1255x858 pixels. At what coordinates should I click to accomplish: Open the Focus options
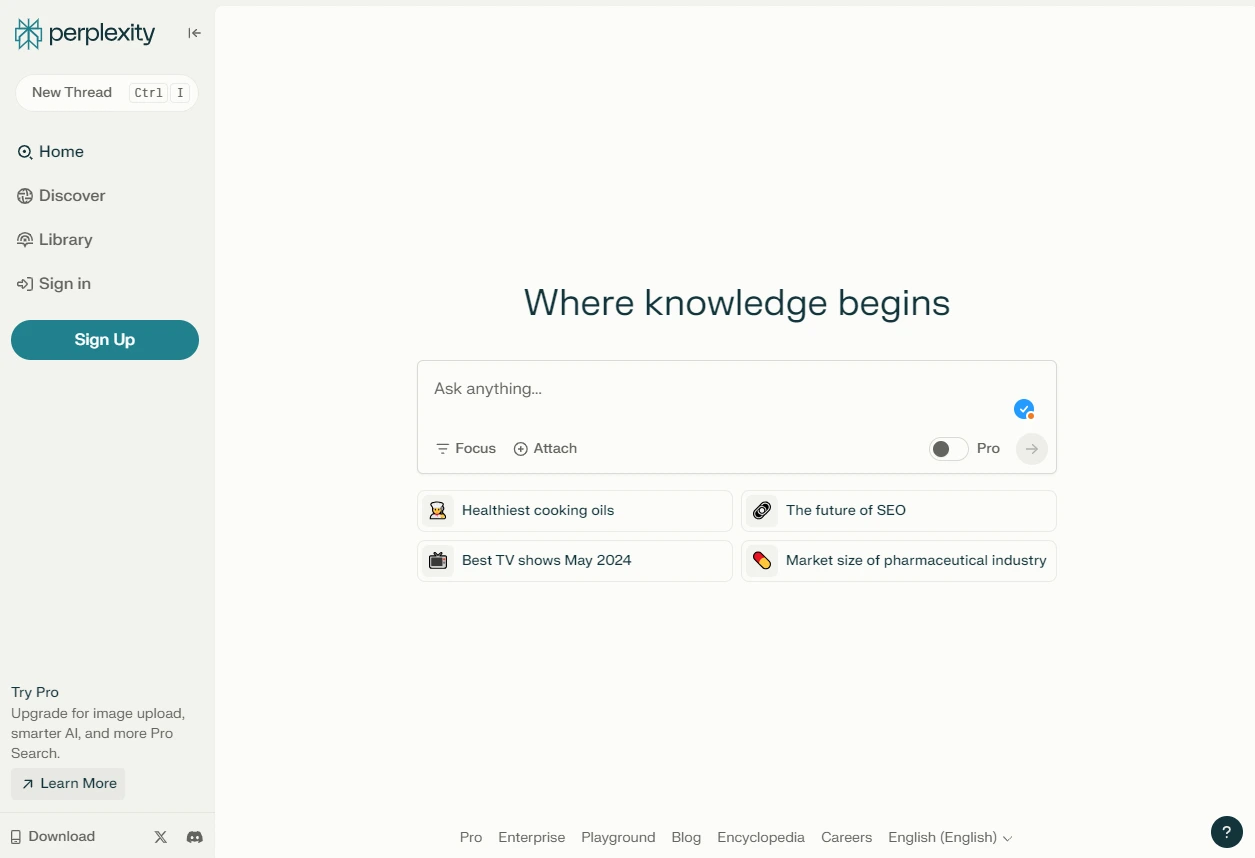pyautogui.click(x=466, y=449)
